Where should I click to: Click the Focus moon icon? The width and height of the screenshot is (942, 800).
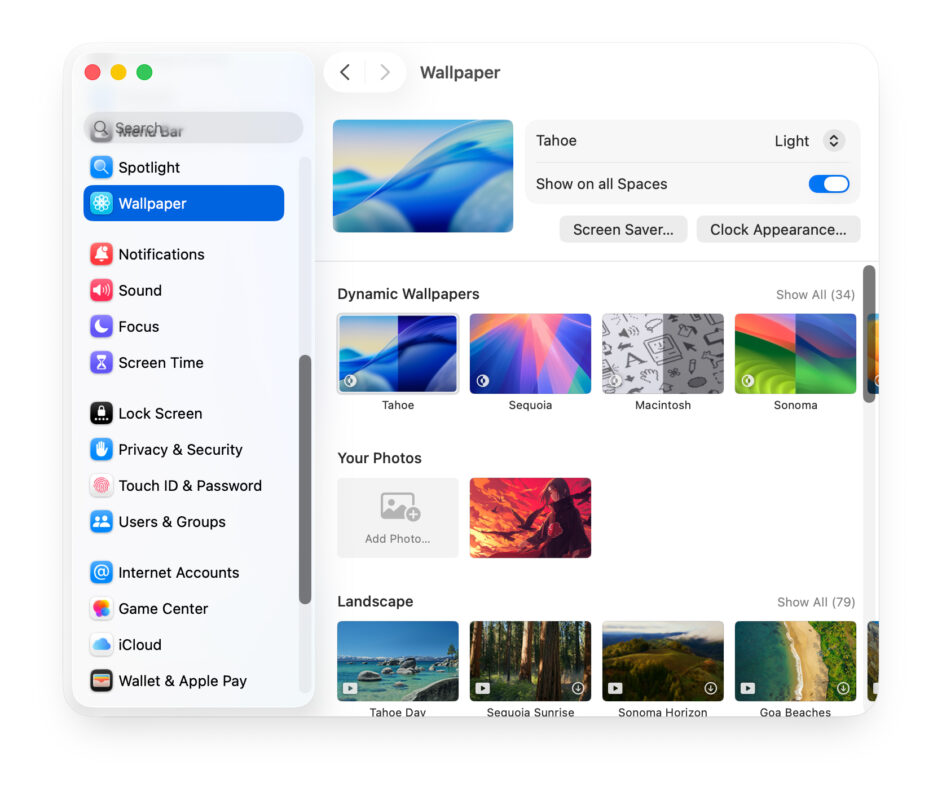coord(101,326)
